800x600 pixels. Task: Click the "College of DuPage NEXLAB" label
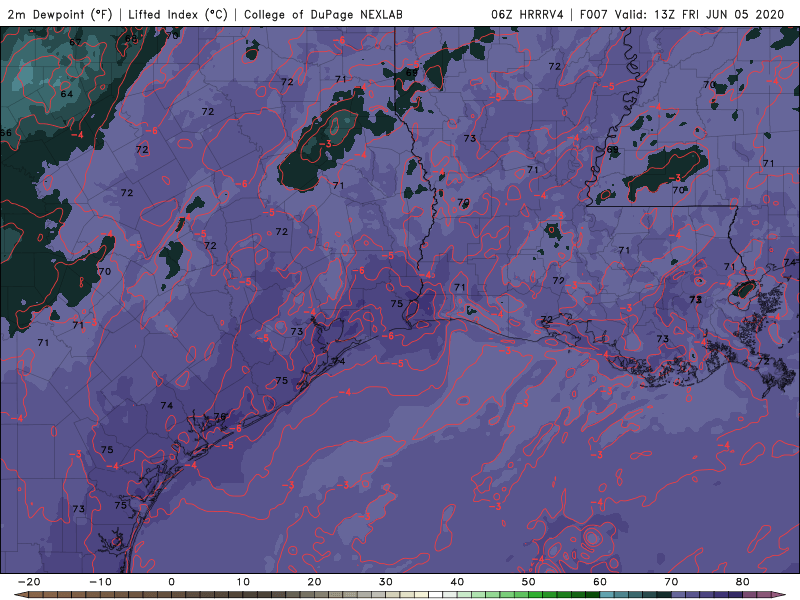[323, 14]
